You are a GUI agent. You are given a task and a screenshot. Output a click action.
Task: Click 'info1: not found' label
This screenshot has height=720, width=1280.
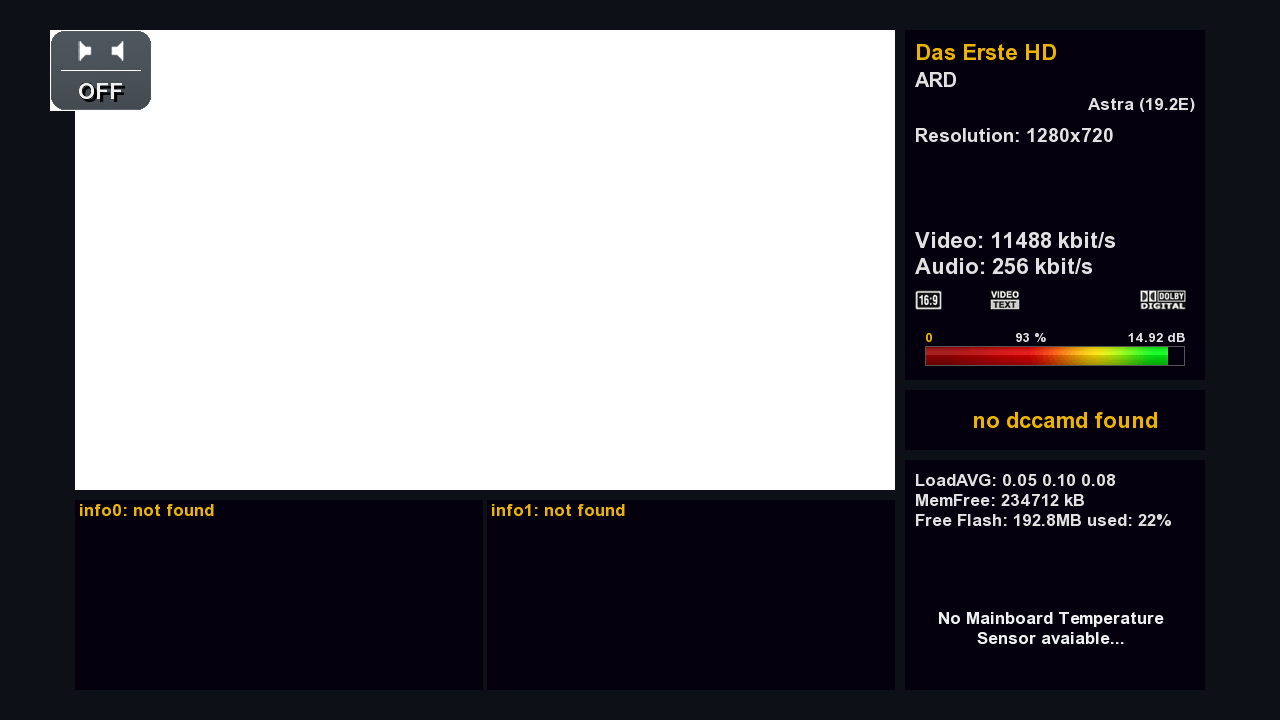click(558, 511)
